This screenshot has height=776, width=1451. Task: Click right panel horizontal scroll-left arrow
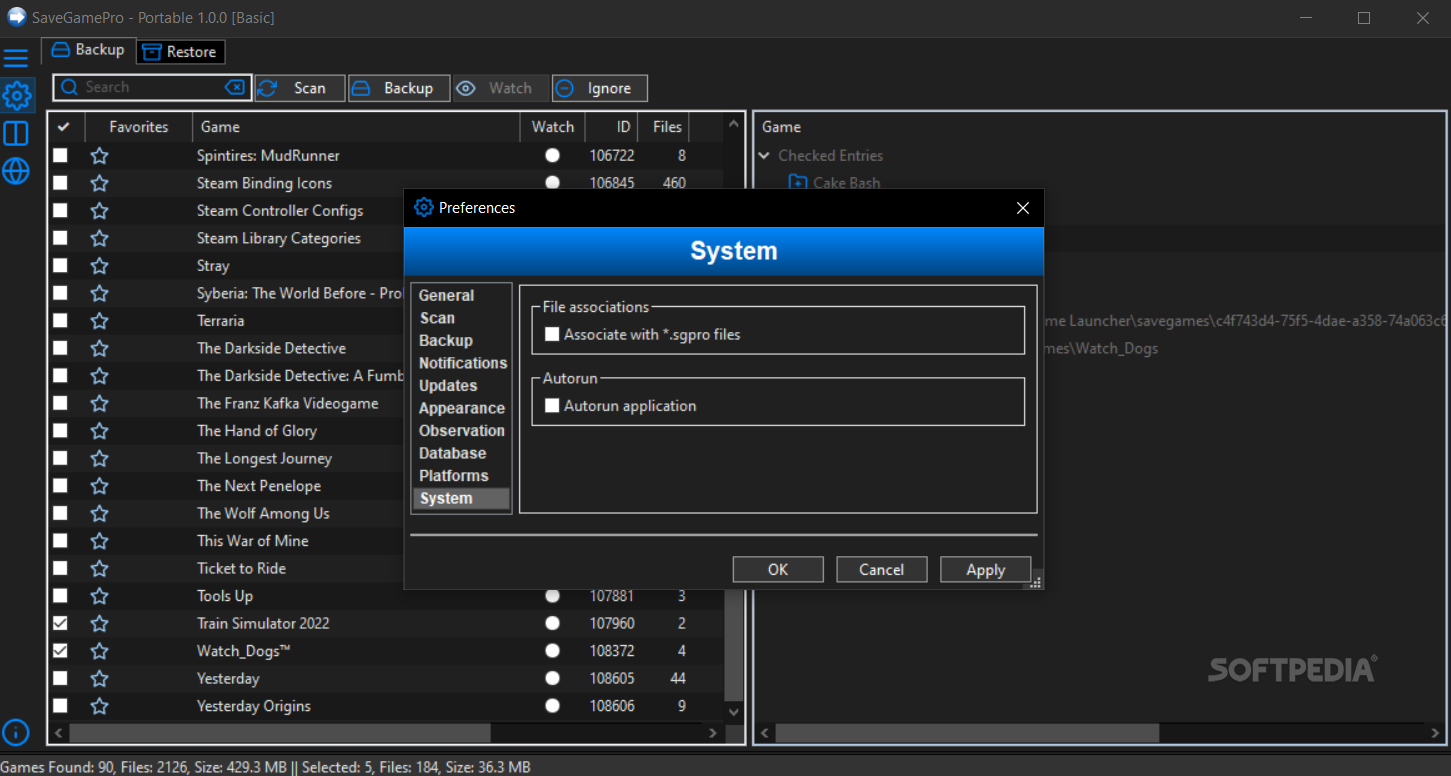pos(764,733)
